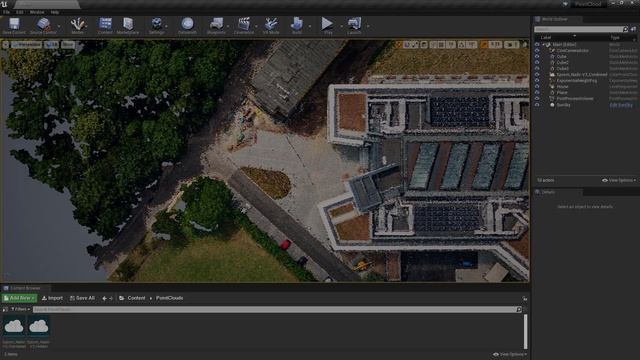The height and width of the screenshot is (360, 640).
Task: Open the Edit menu
Action: [20, 12]
